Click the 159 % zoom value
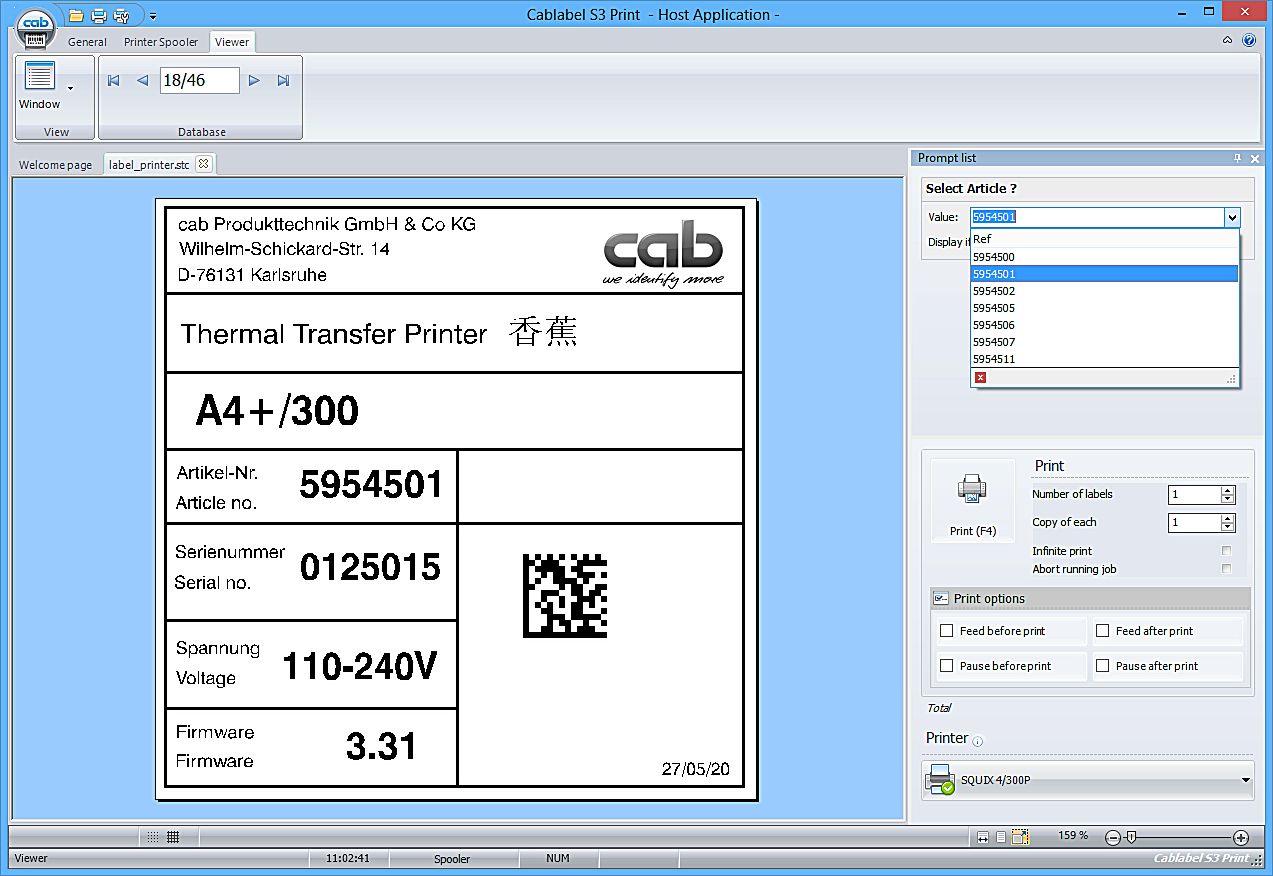 pyautogui.click(x=1073, y=835)
